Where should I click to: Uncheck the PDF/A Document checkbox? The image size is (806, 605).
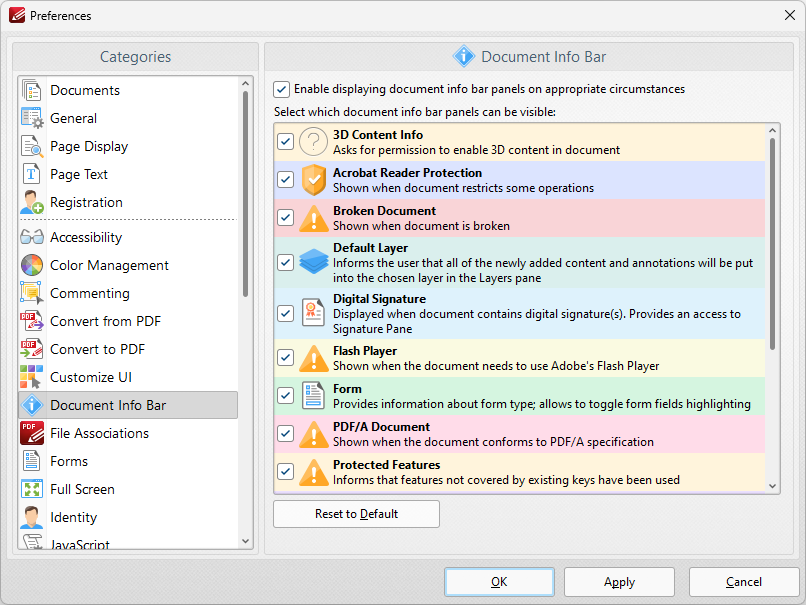click(x=285, y=434)
